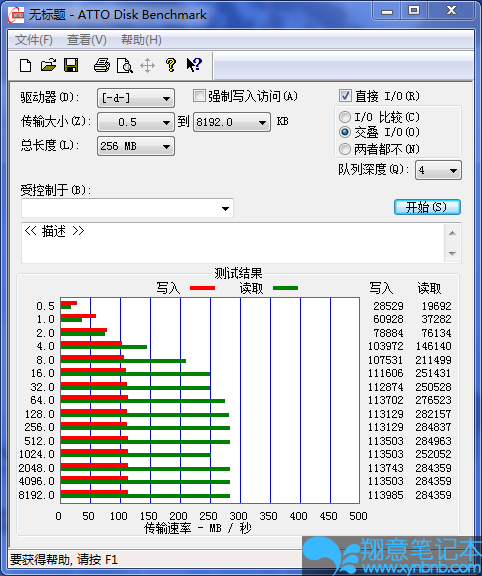Viewport: 482px width, 576px height.
Task: Enable the 强制写入访问 checkbox
Action: point(199,96)
